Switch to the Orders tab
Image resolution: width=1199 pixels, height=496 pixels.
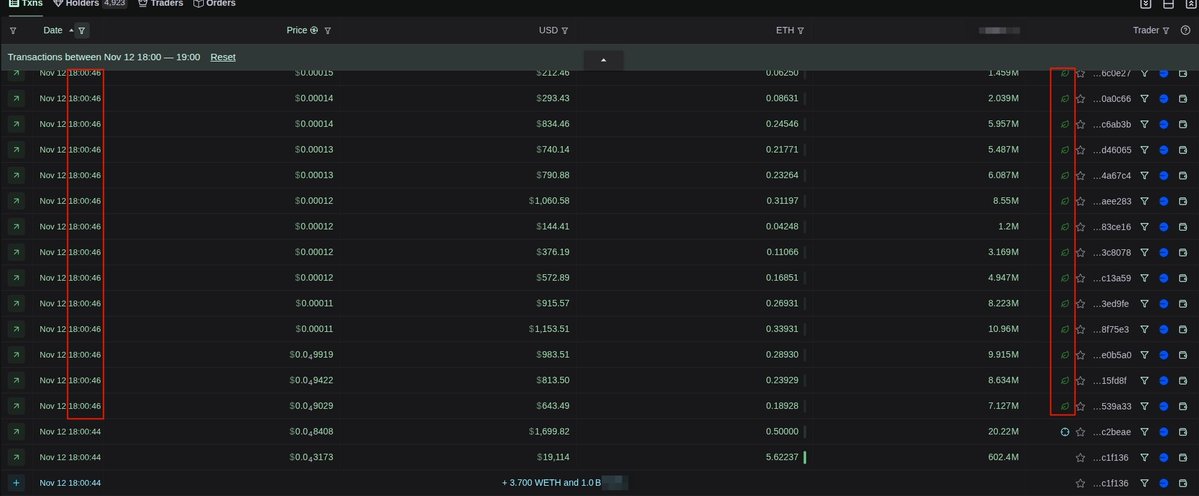tap(215, 4)
